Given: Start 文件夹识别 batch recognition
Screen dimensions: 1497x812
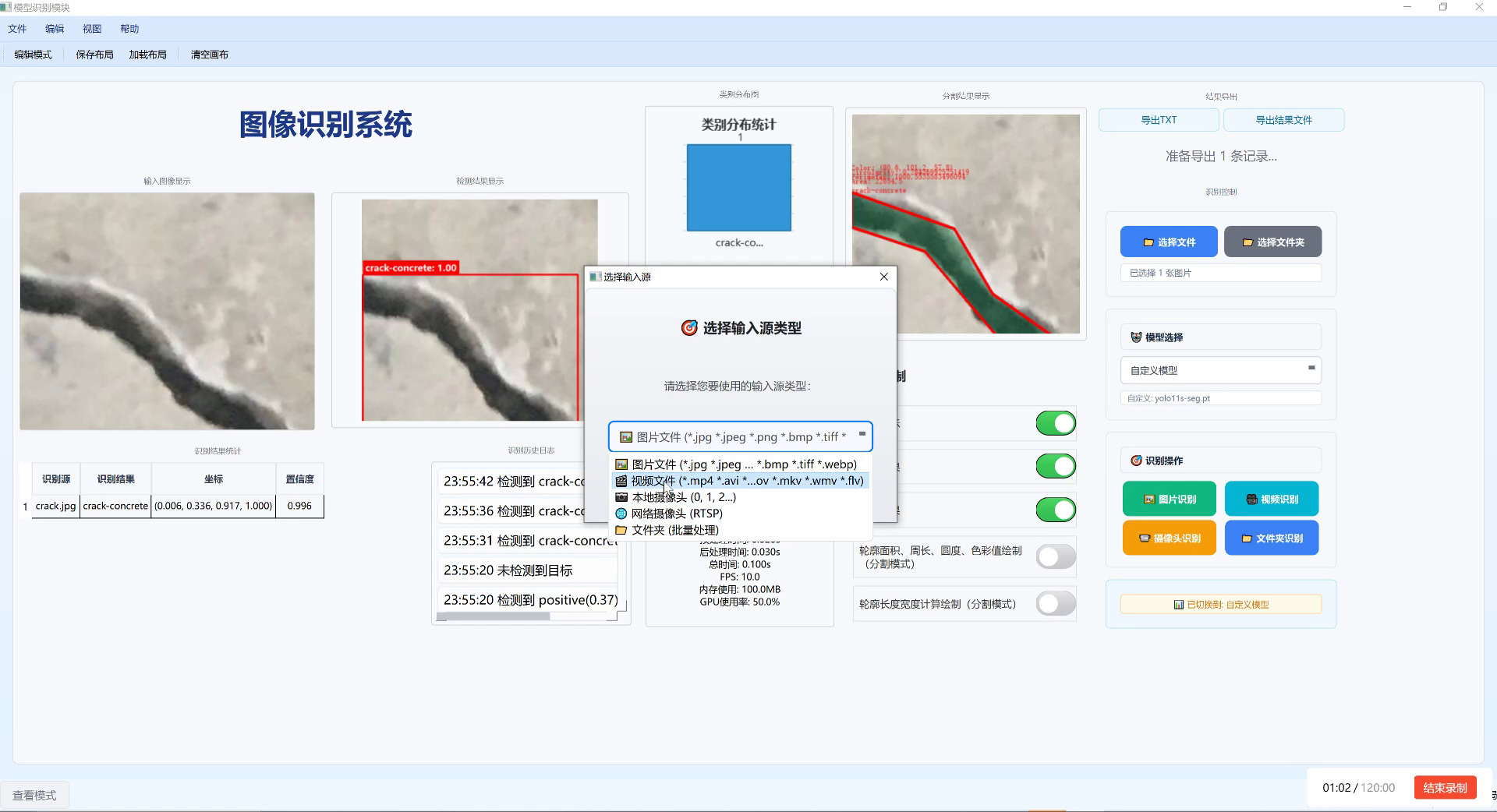Looking at the screenshot, I should 1272,538.
